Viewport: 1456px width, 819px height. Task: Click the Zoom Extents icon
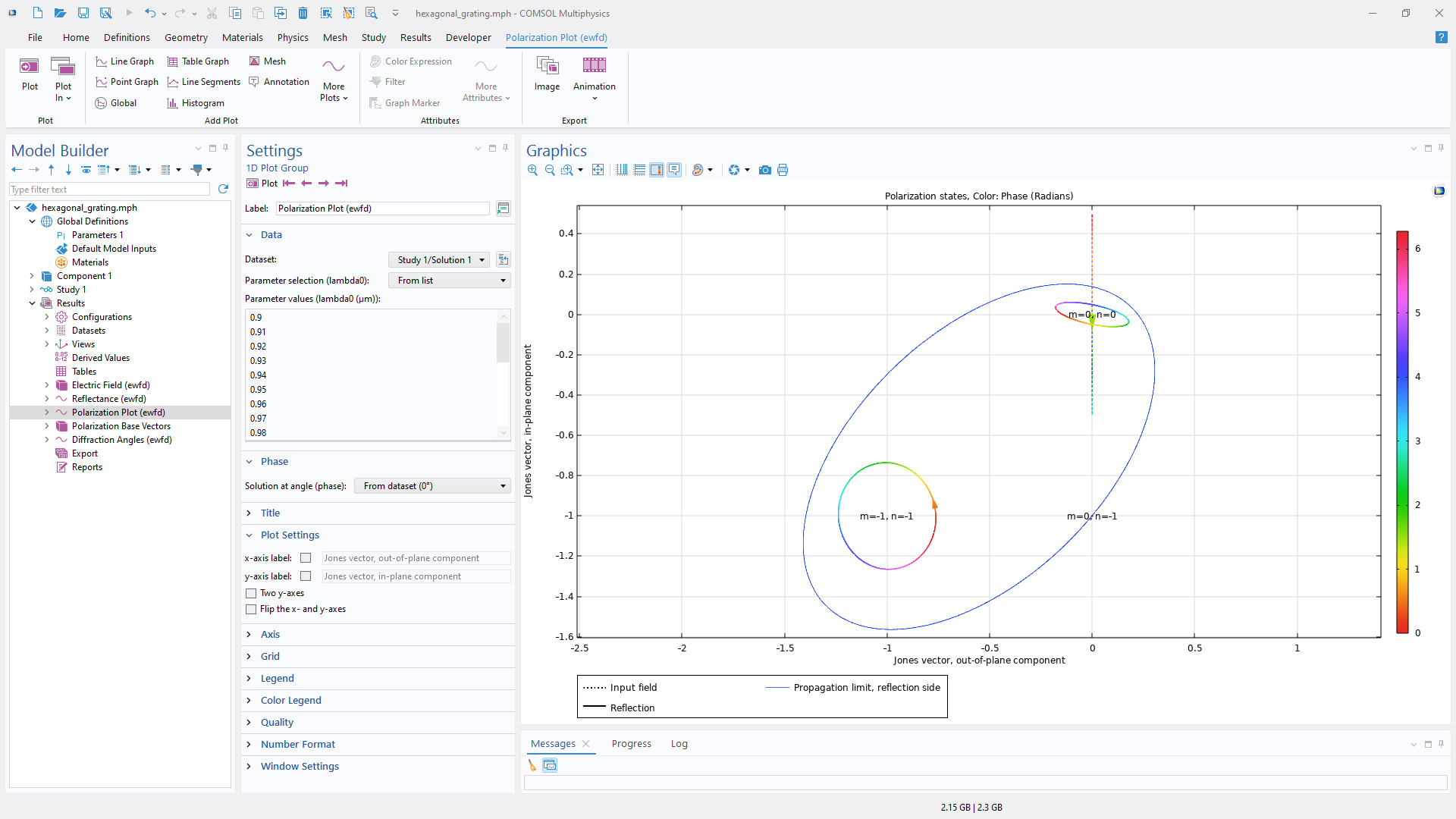[x=598, y=170]
